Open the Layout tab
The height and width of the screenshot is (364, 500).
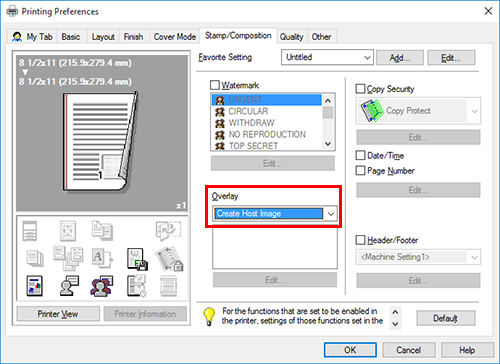103,37
